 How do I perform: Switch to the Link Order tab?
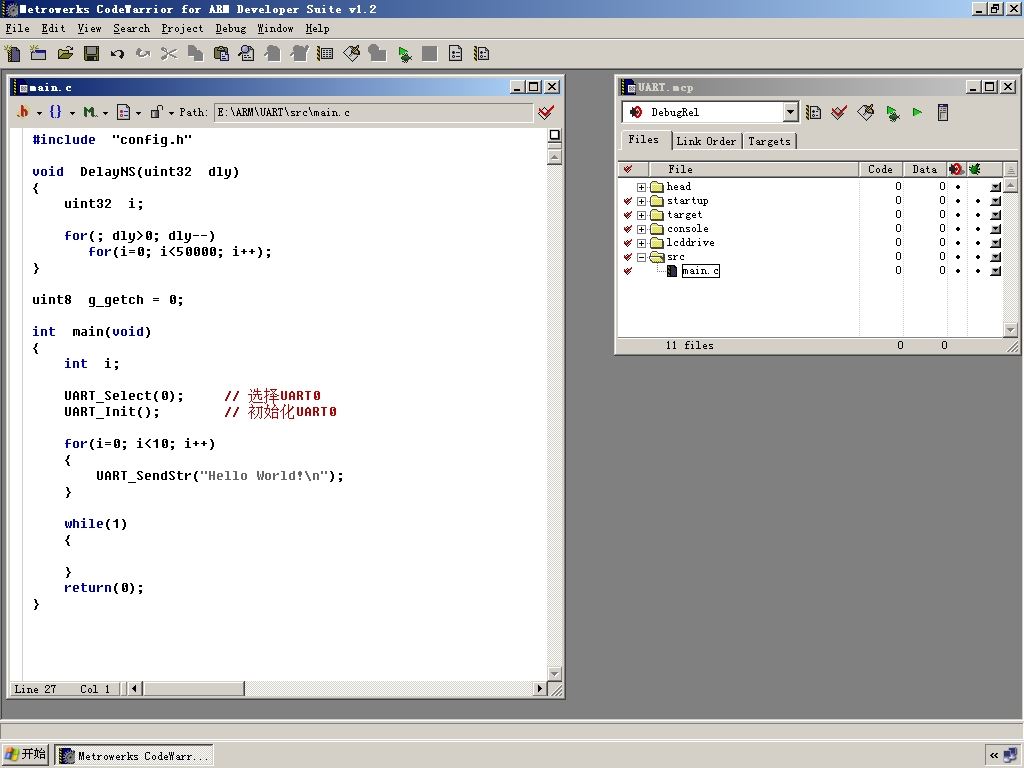706,141
